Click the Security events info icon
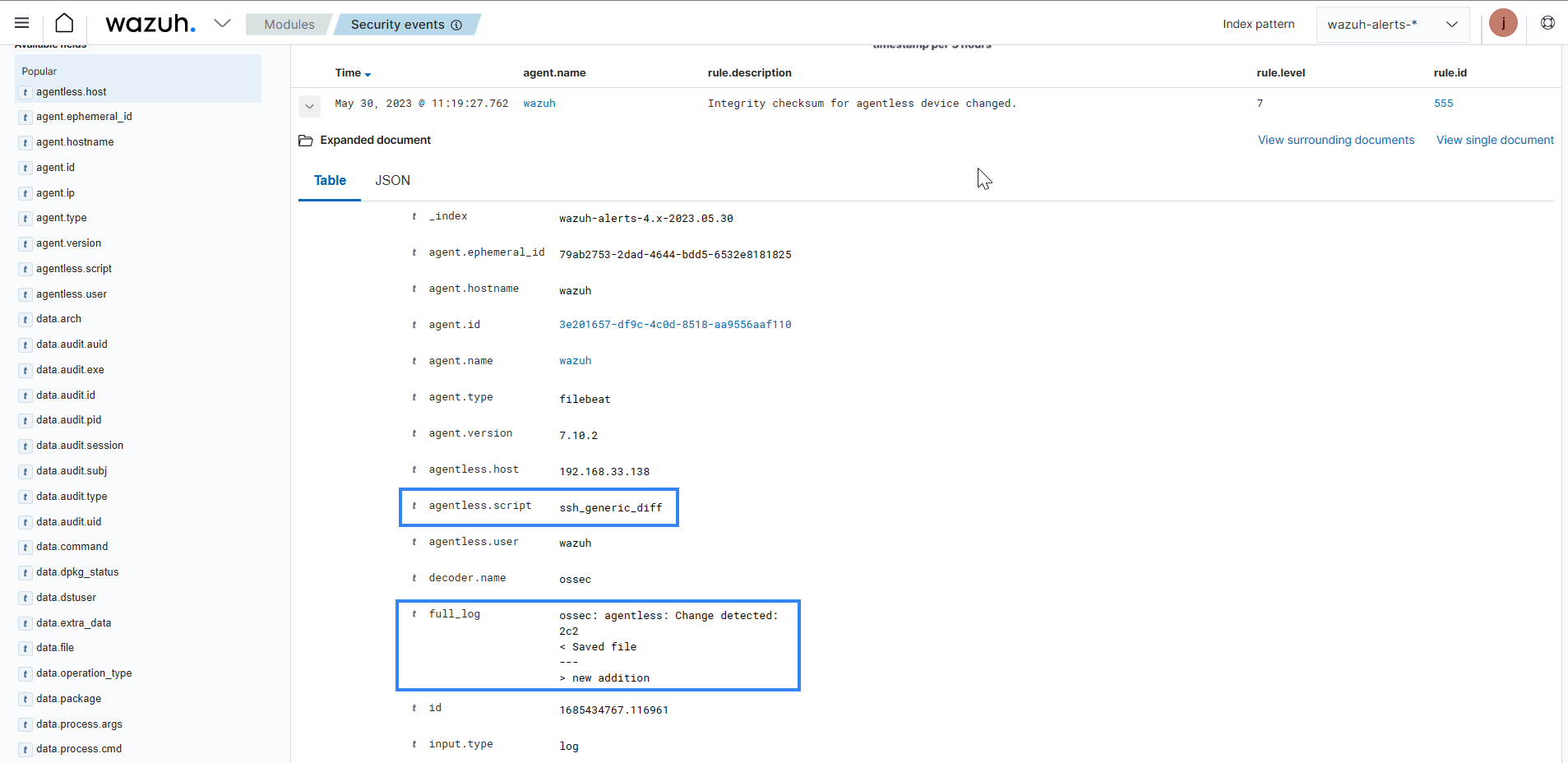 [x=456, y=25]
